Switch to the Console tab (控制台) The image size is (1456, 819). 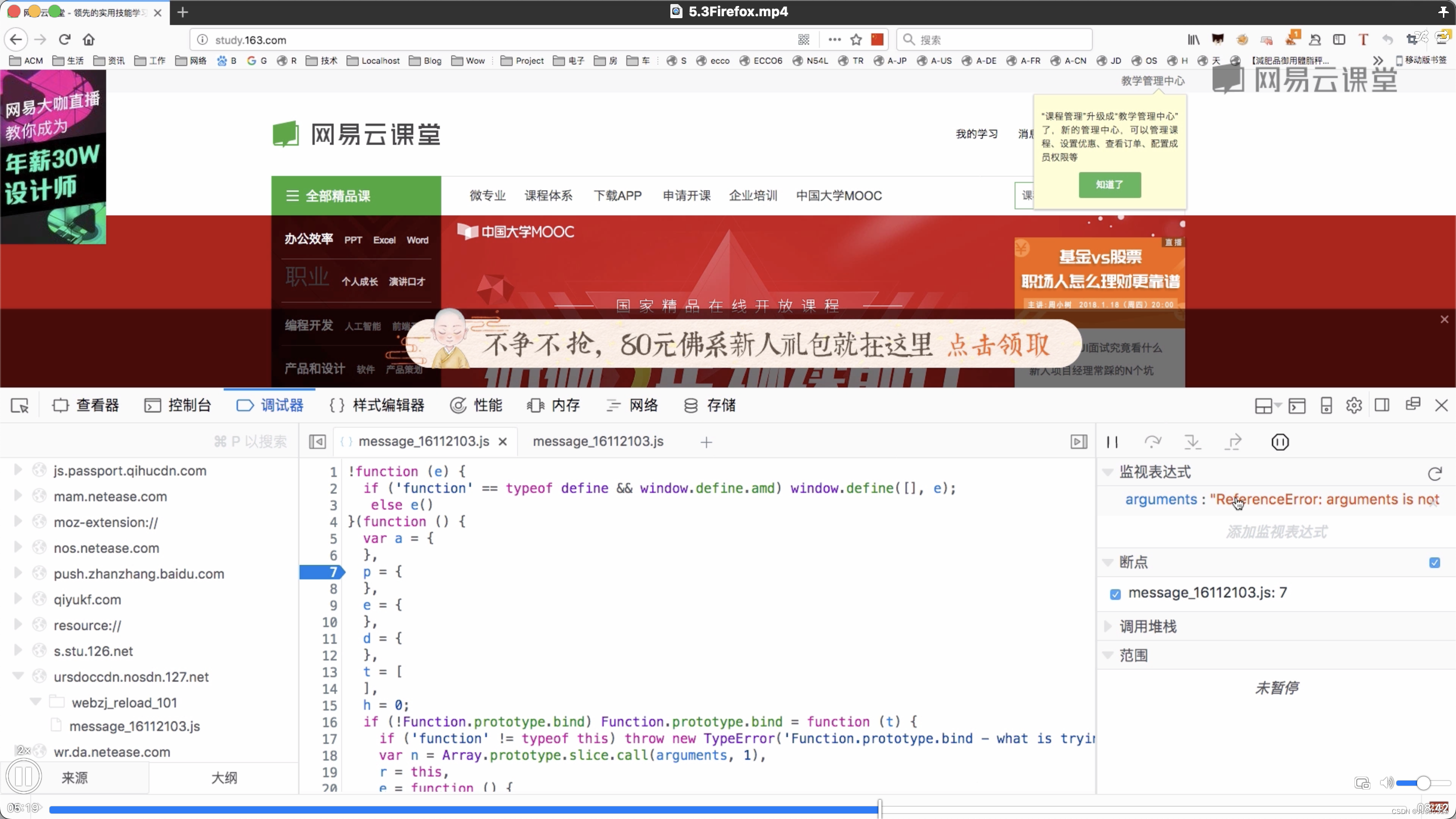(177, 405)
